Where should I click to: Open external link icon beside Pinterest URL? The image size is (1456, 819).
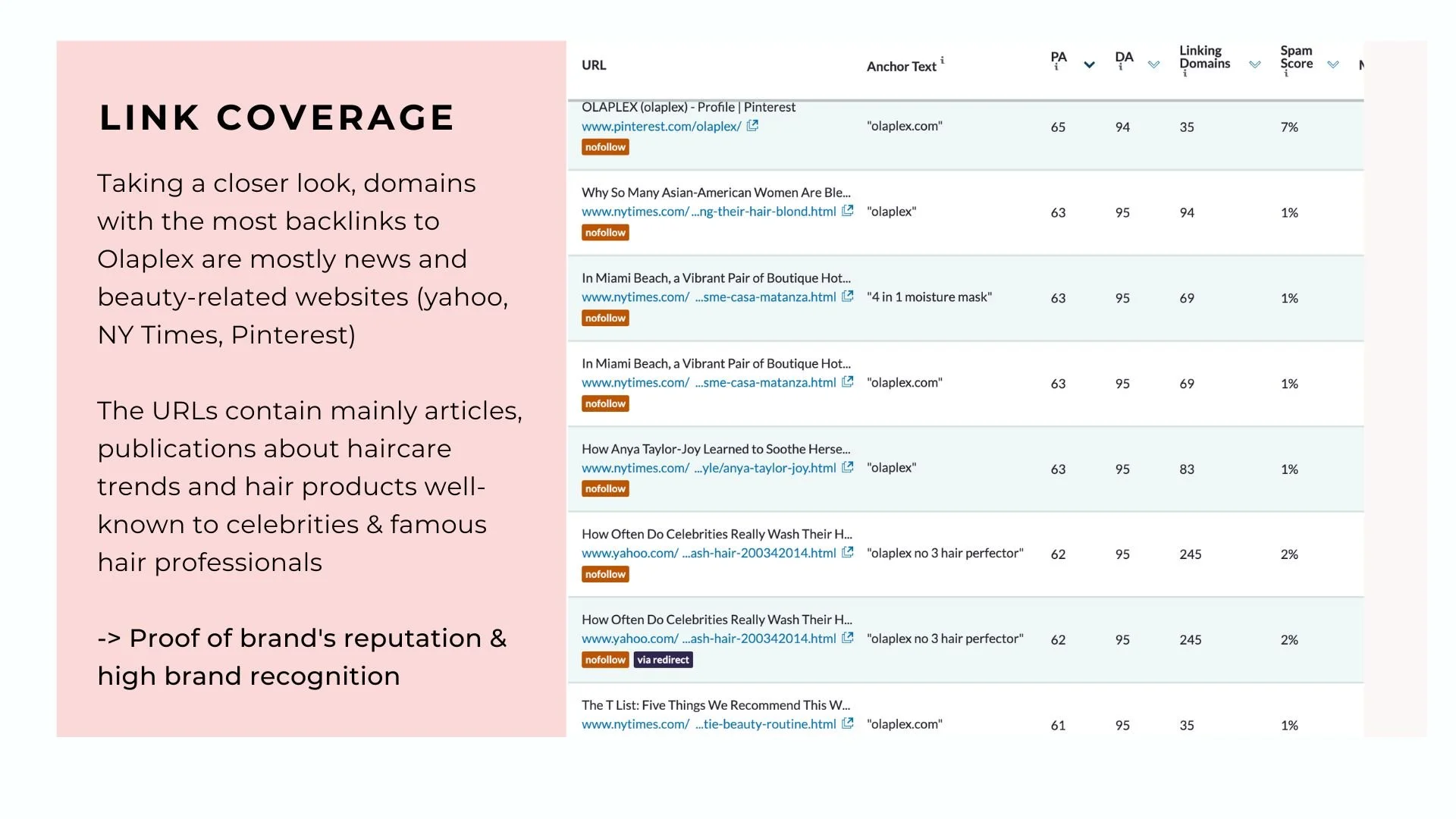click(752, 126)
